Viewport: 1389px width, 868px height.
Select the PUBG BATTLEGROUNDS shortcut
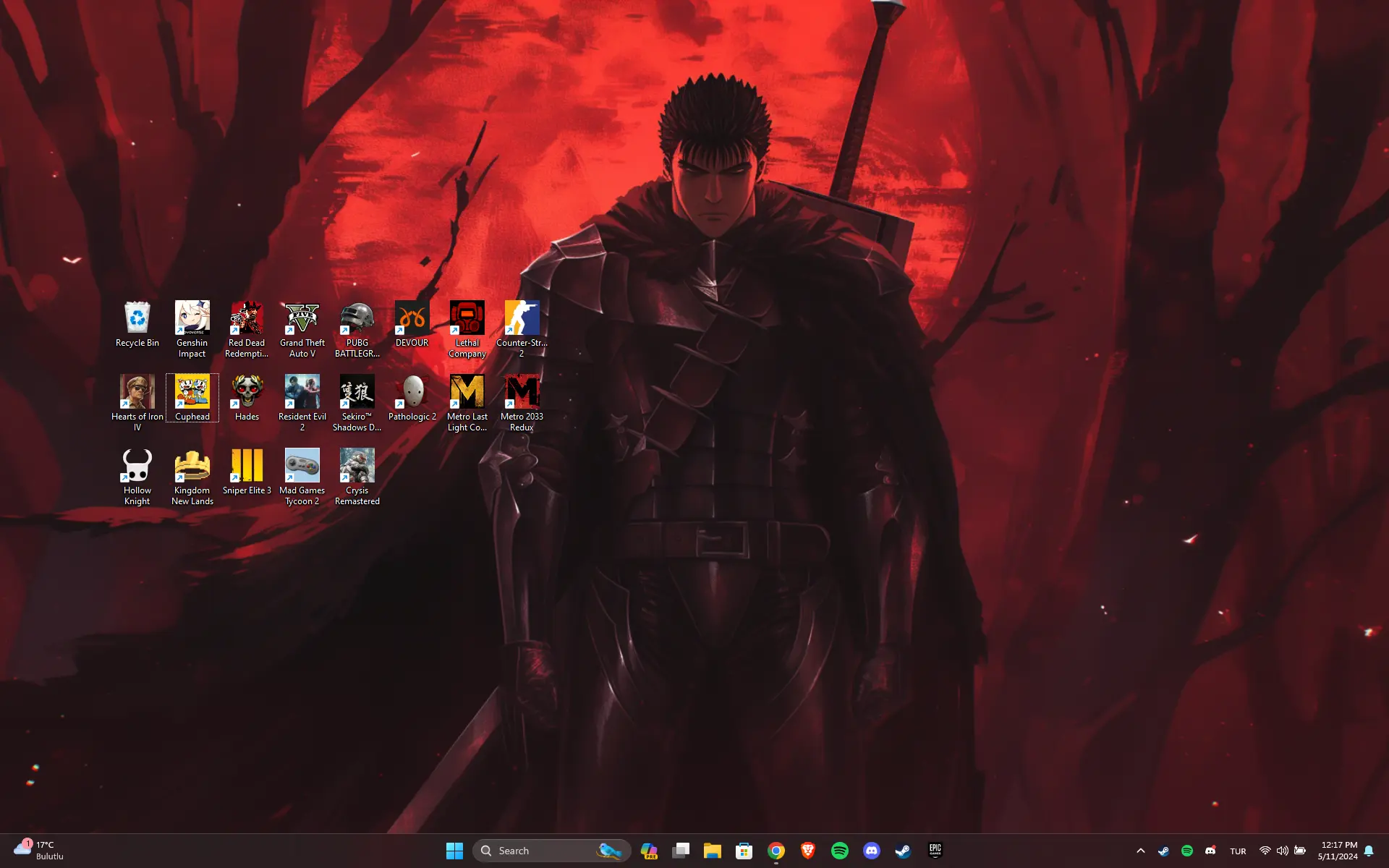[357, 329]
